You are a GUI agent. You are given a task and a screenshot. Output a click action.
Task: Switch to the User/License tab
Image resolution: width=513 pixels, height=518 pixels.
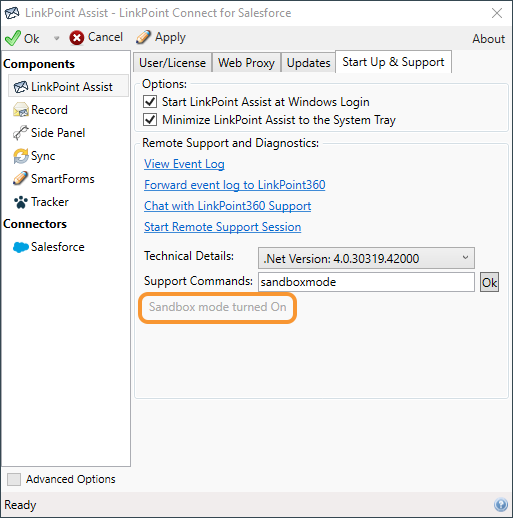click(x=172, y=63)
